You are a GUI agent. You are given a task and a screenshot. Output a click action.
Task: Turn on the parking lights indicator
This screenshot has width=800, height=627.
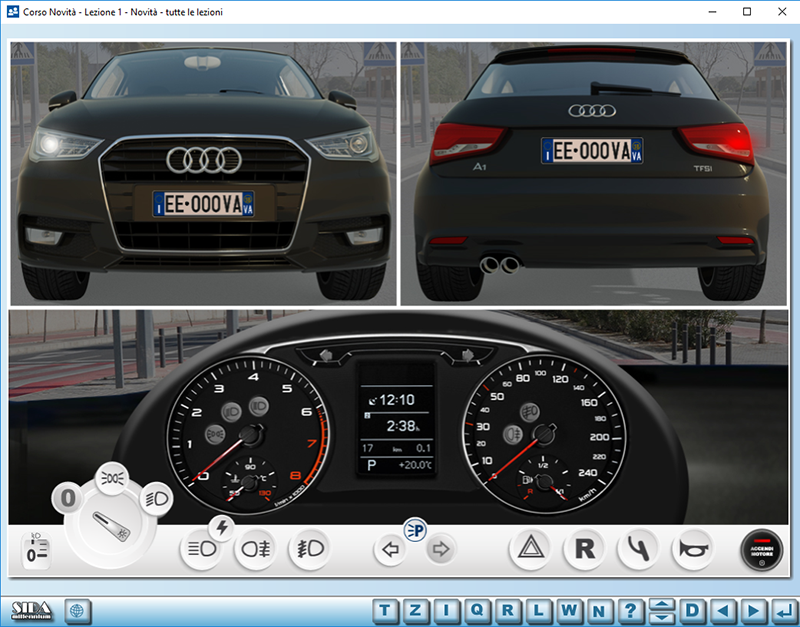[415, 528]
